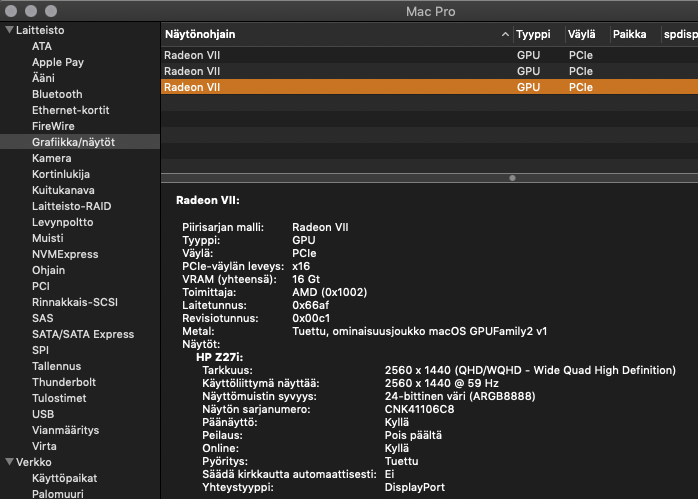Select Thunderbolt in the sidebar
698x499 pixels.
click(x=64, y=383)
